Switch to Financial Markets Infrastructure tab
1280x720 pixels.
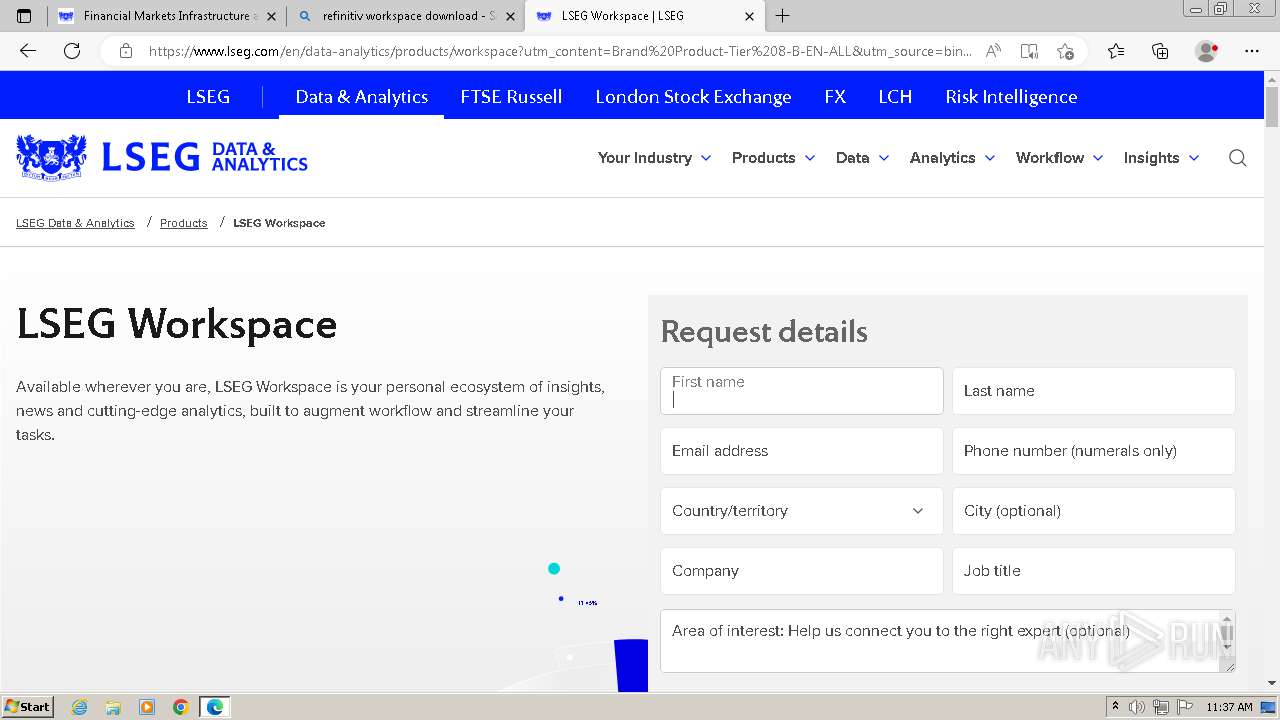[x=165, y=16]
